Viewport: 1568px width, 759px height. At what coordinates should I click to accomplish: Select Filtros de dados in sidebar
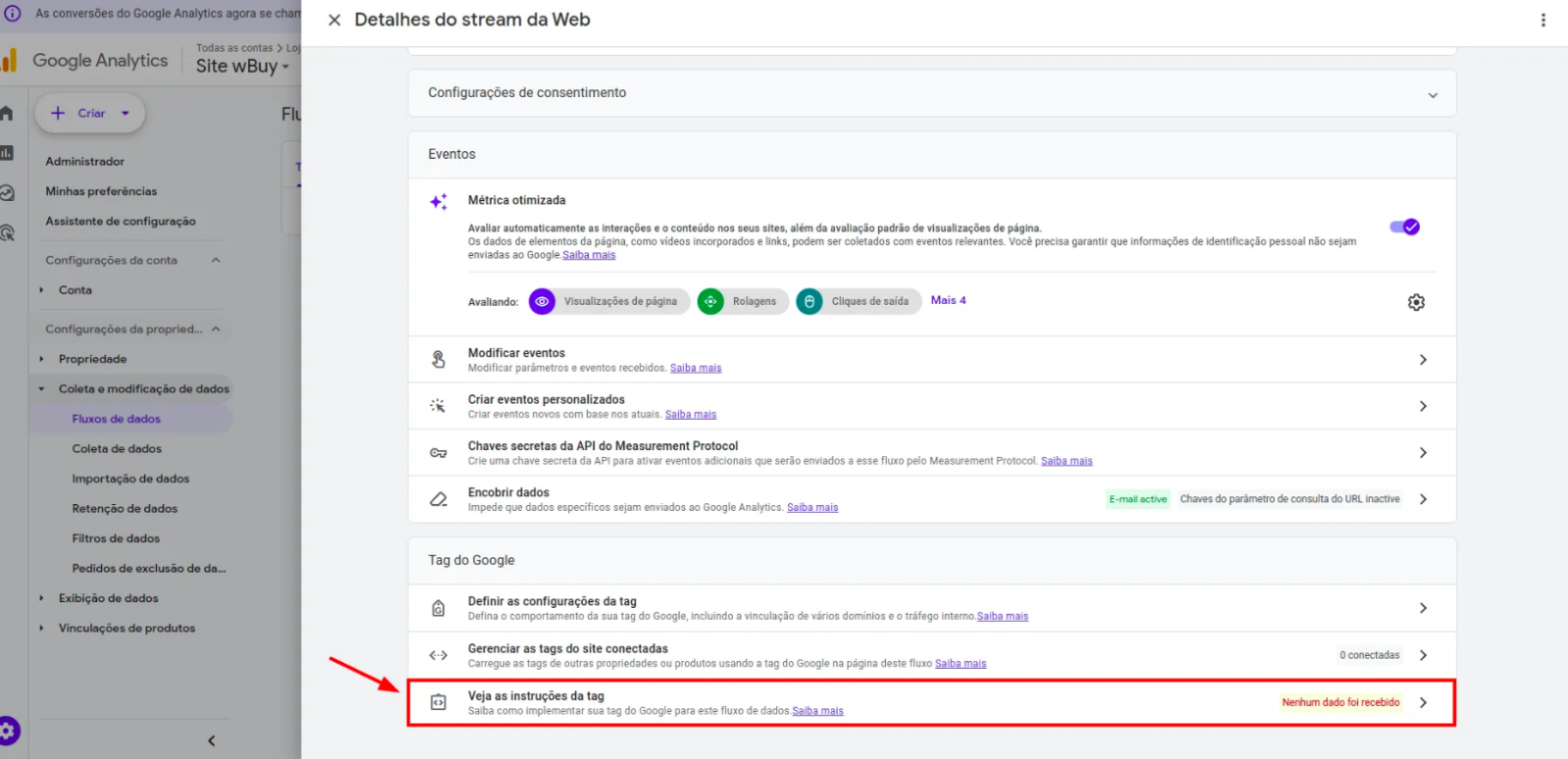pos(116,538)
